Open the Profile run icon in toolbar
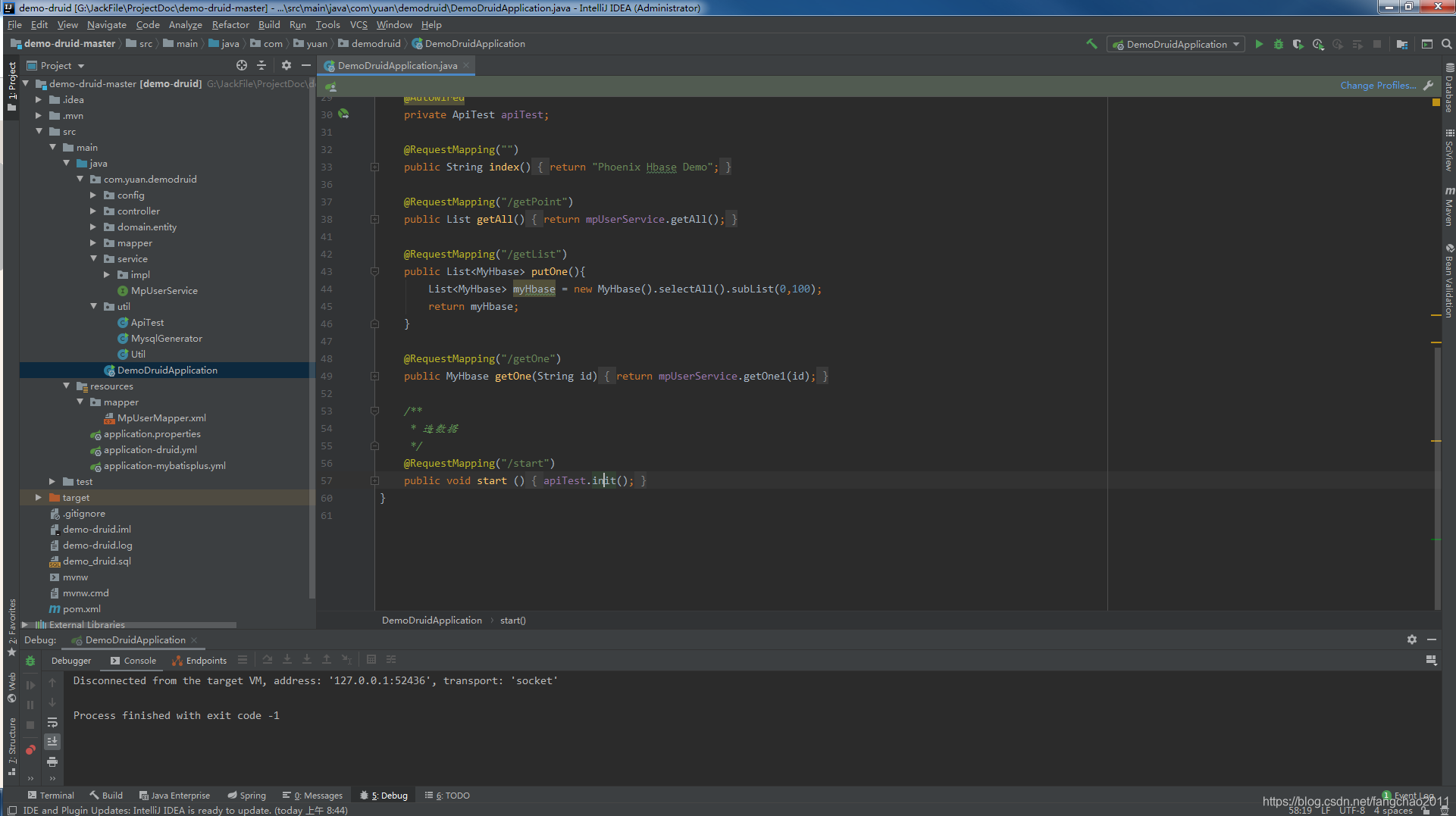 pyautogui.click(x=1318, y=44)
